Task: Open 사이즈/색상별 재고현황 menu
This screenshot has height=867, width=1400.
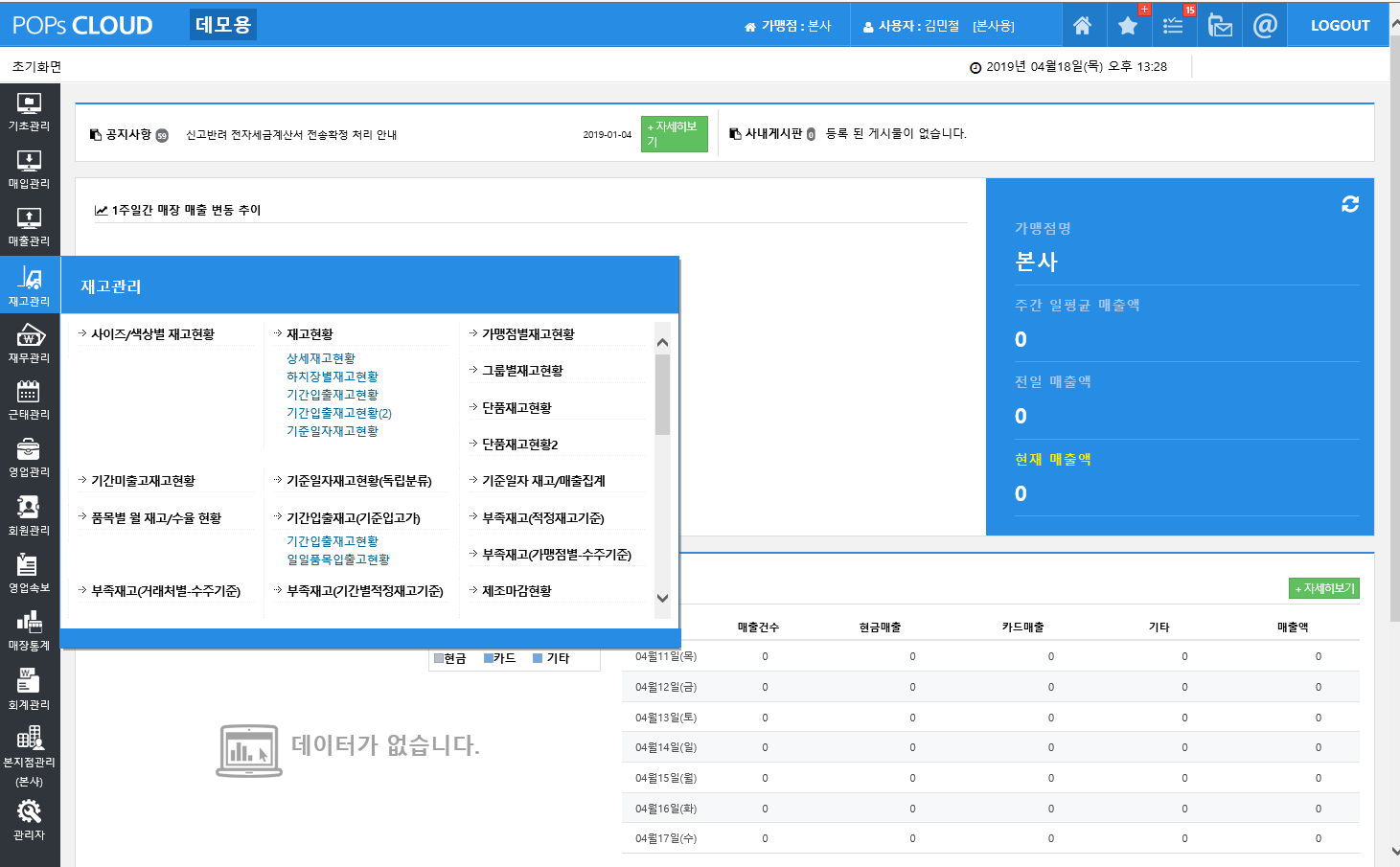Action: tap(152, 334)
